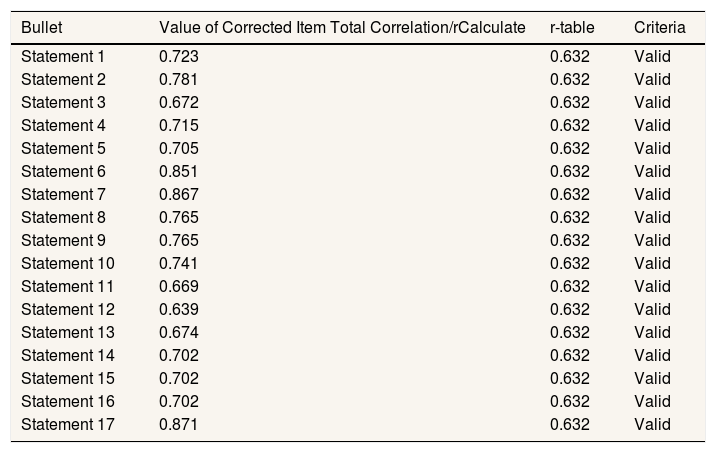Click the Criteria column header
This screenshot has height=453, width=716.
pyautogui.click(x=659, y=27)
